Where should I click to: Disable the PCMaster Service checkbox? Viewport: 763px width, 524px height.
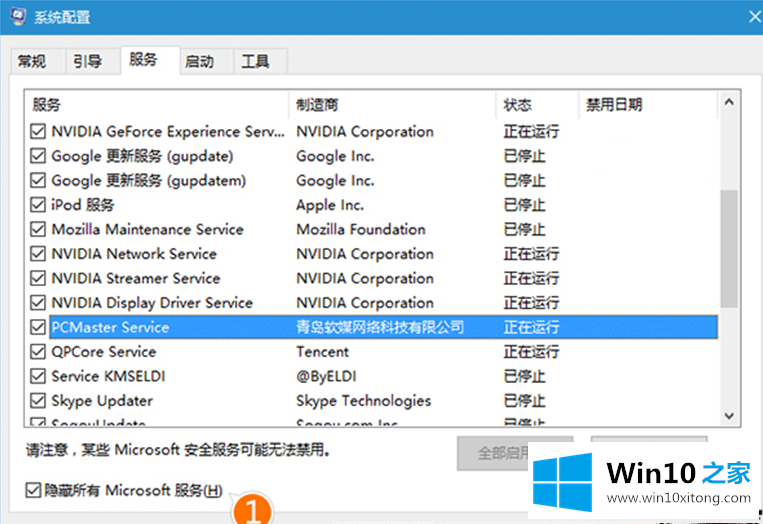point(38,327)
